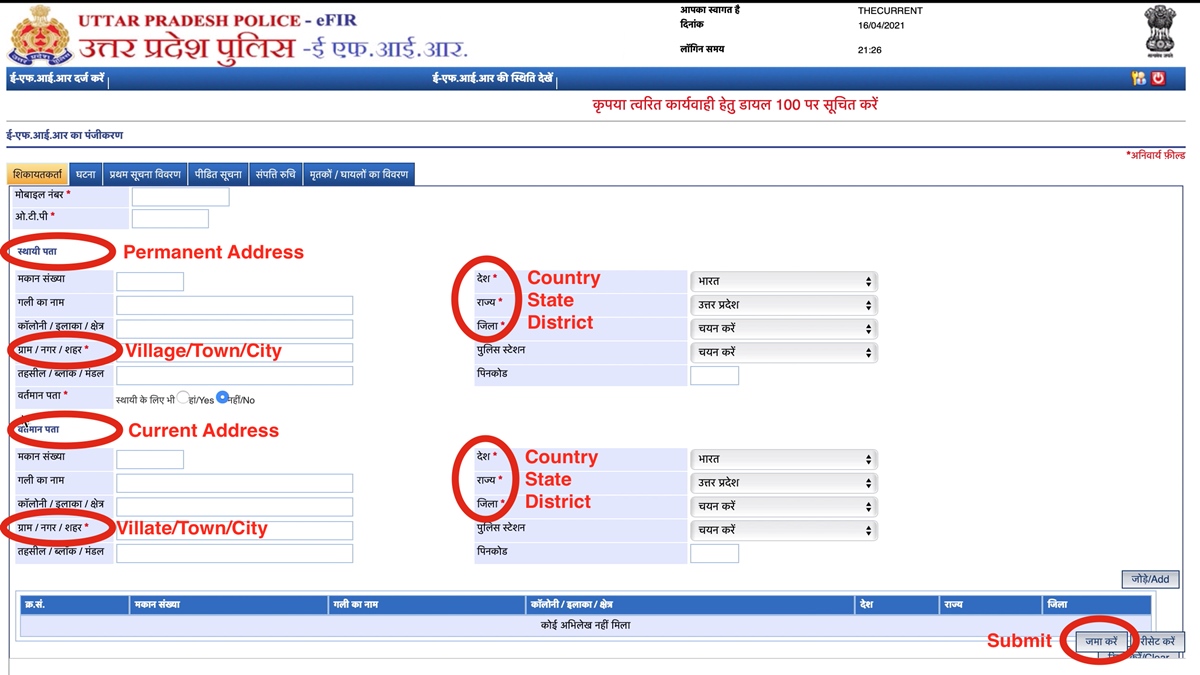
Task: Click permanent address गली का नाम field
Action: click(235, 305)
